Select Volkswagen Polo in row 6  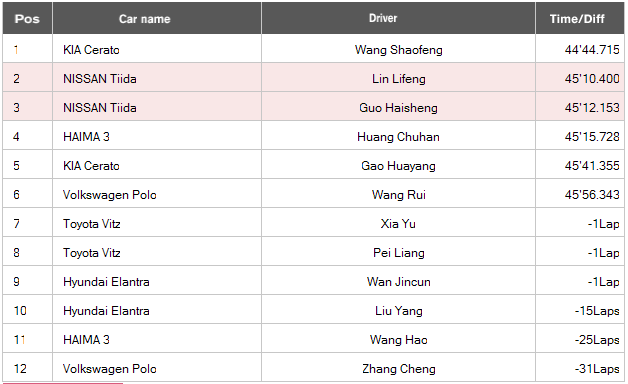[x=109, y=195]
